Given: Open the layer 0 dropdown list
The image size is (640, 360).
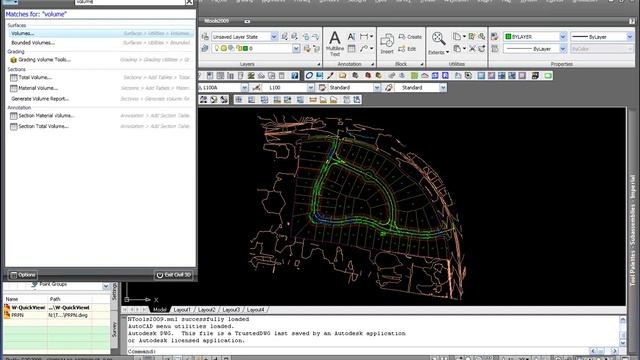Looking at the screenshot, I should click(296, 49).
